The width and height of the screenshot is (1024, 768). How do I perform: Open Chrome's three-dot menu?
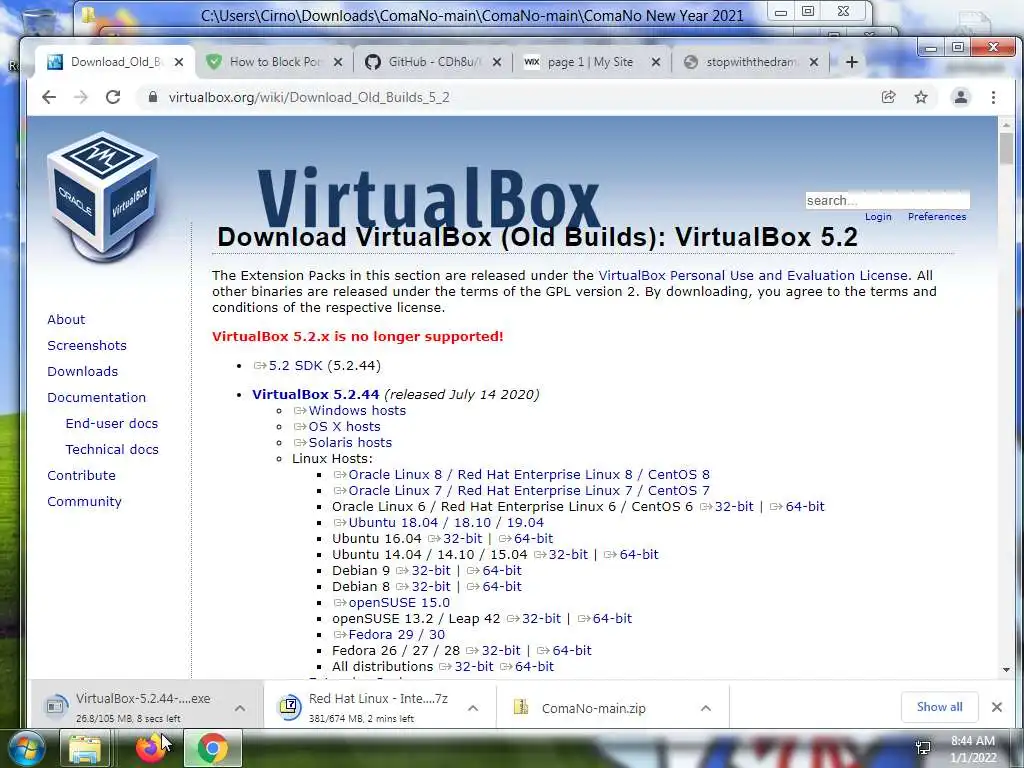pyautogui.click(x=993, y=97)
